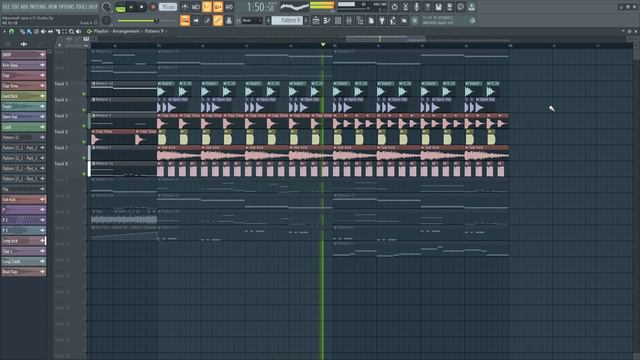Select the playlist draw pencil tool
Viewport: 640px width, 360px height.
click(22, 31)
